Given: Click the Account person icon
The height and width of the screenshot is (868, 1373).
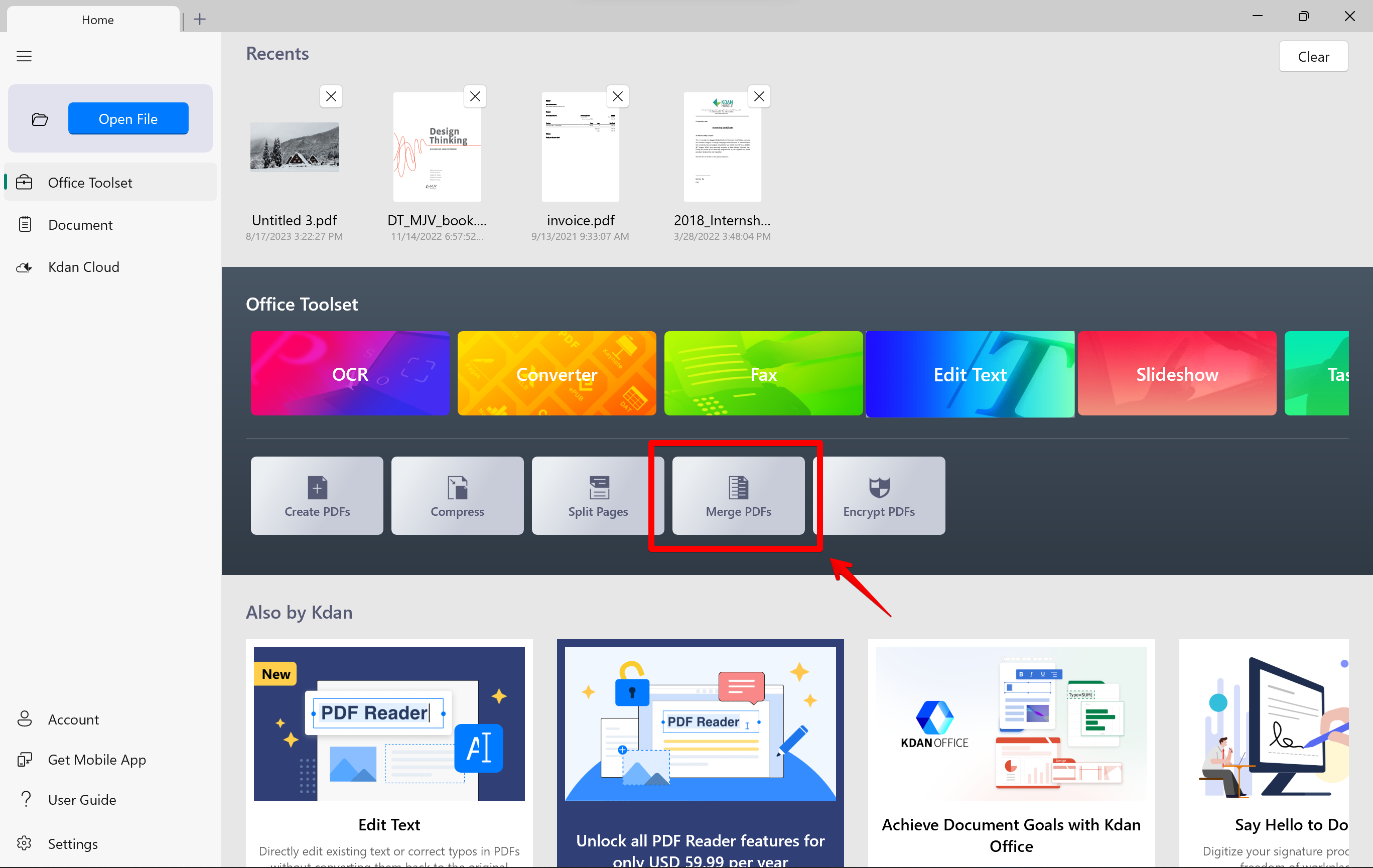Looking at the screenshot, I should point(25,718).
